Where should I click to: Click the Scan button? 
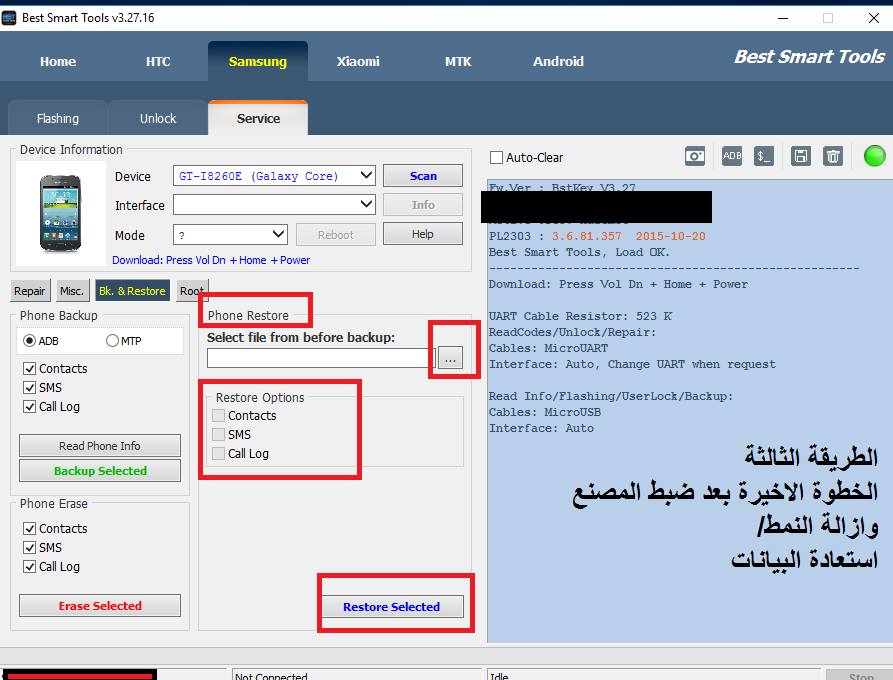click(x=423, y=175)
